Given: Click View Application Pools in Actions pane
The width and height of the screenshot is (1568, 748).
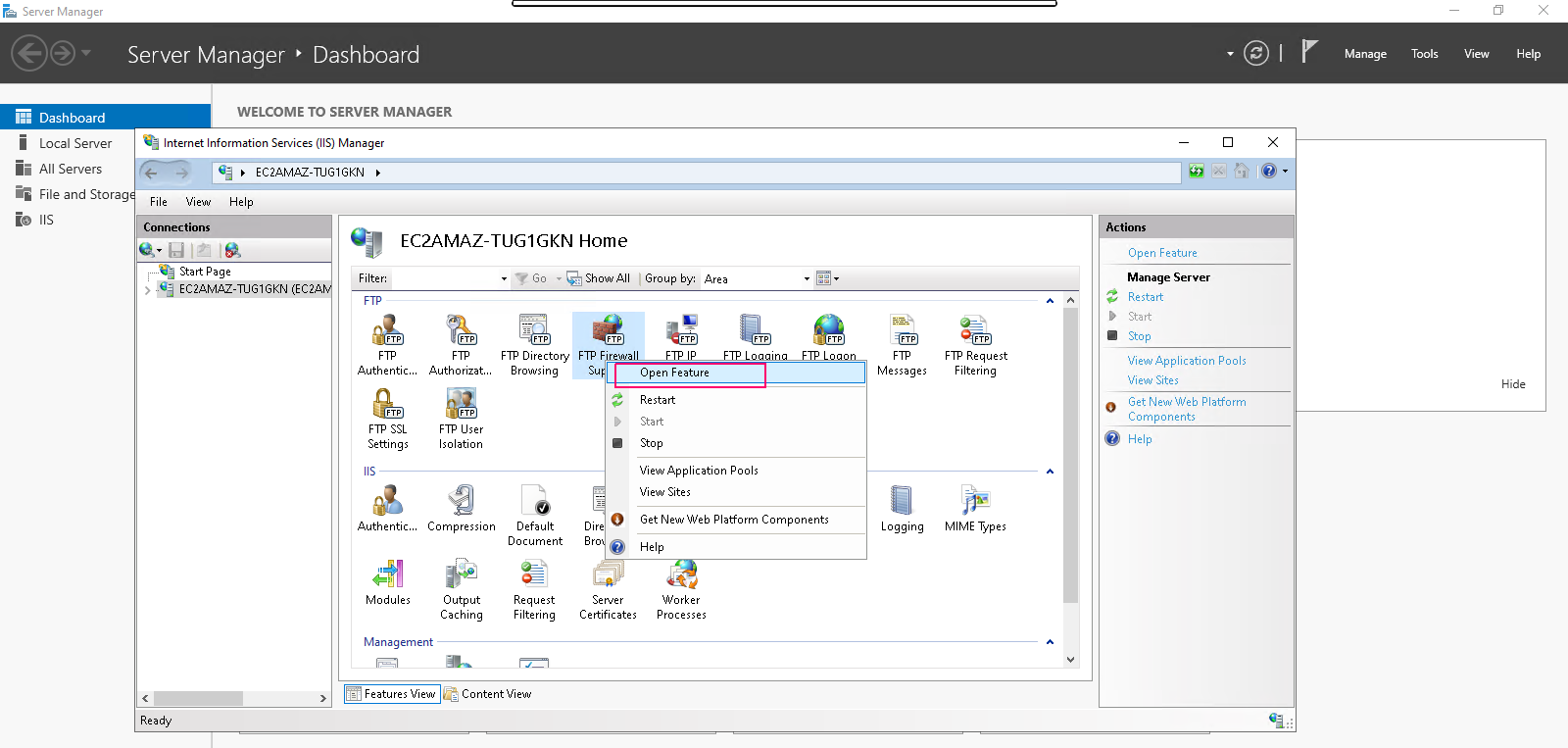Looking at the screenshot, I should (x=1187, y=361).
